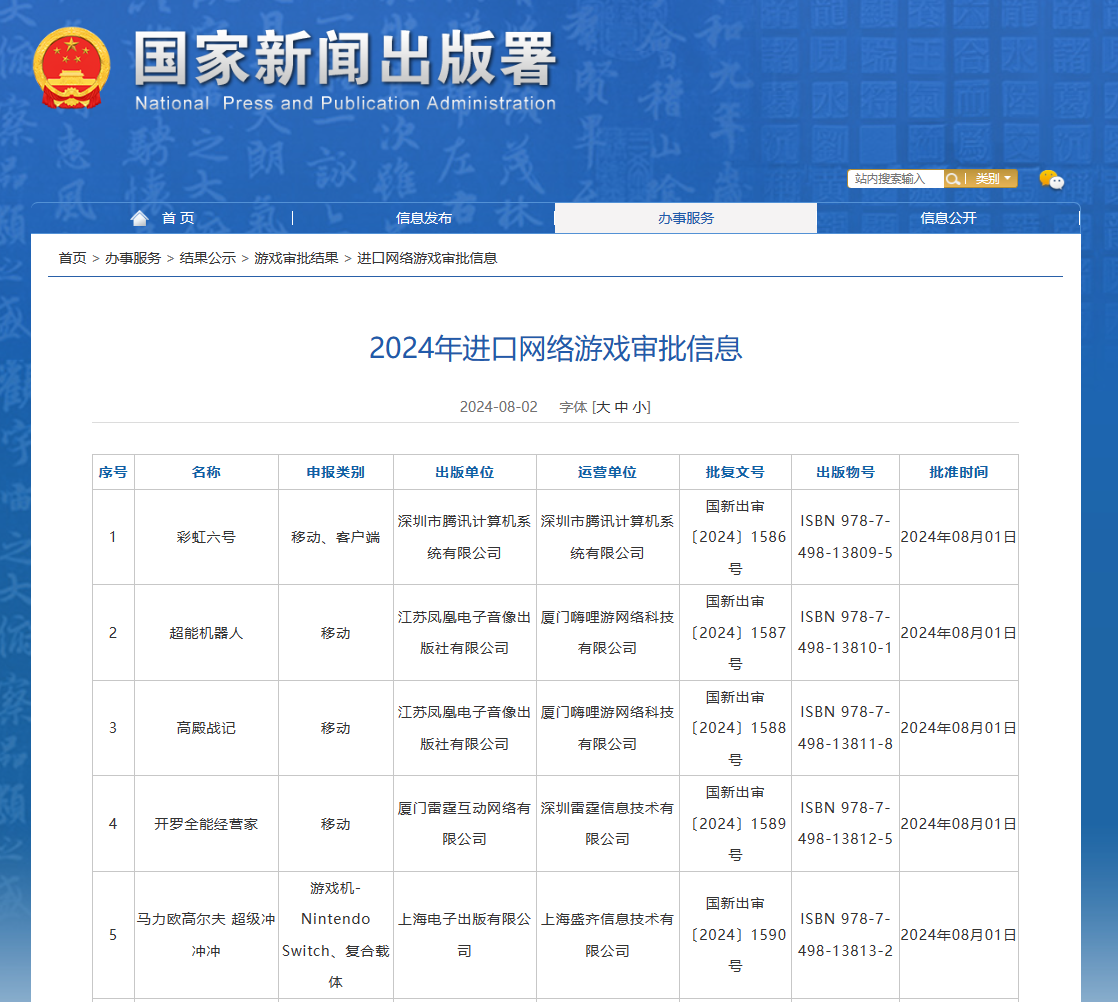The width and height of the screenshot is (1118, 1002).
Task: Click the game name 开罗全能经营家
Action: click(x=206, y=824)
